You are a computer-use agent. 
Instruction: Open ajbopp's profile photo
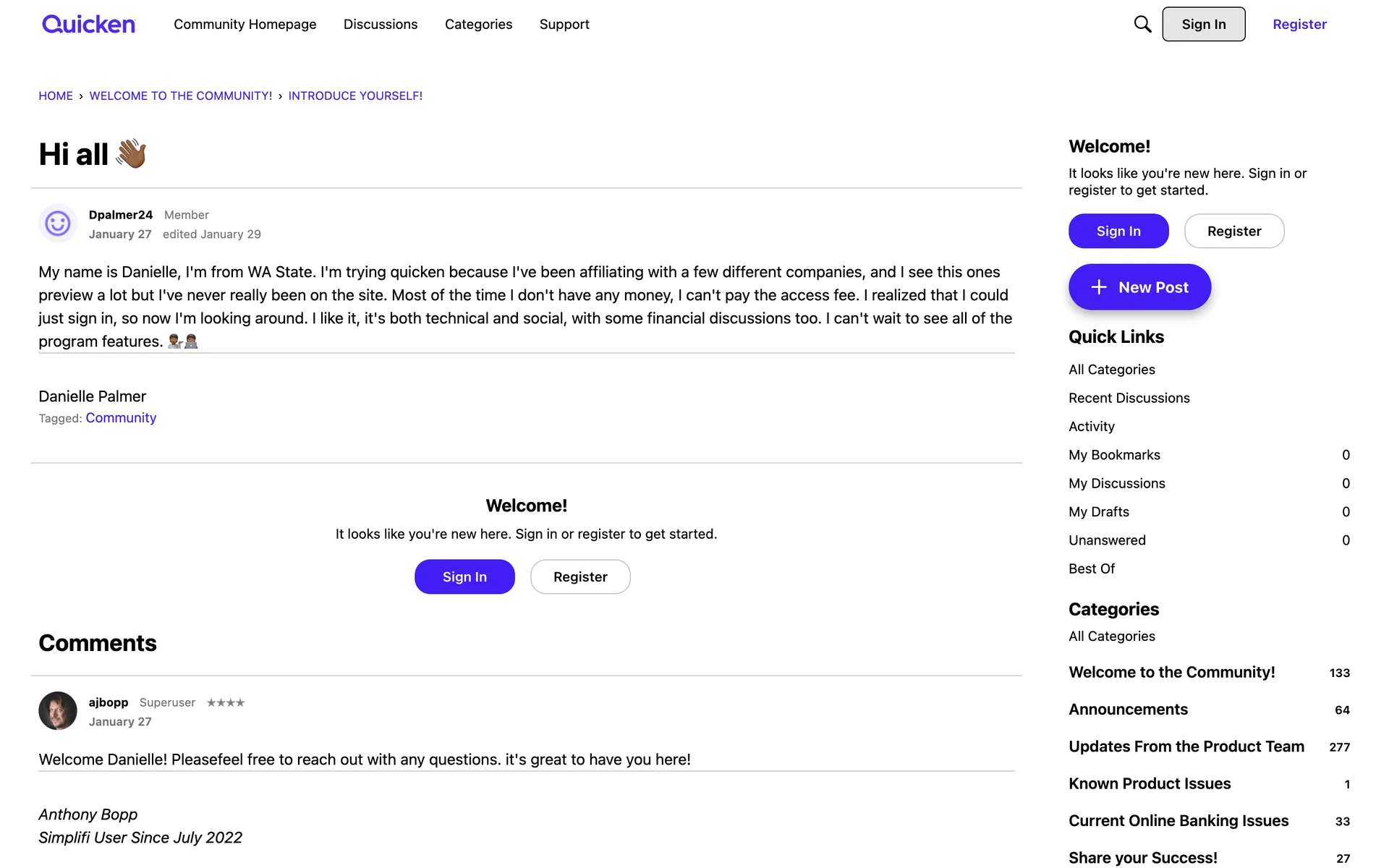[58, 711]
